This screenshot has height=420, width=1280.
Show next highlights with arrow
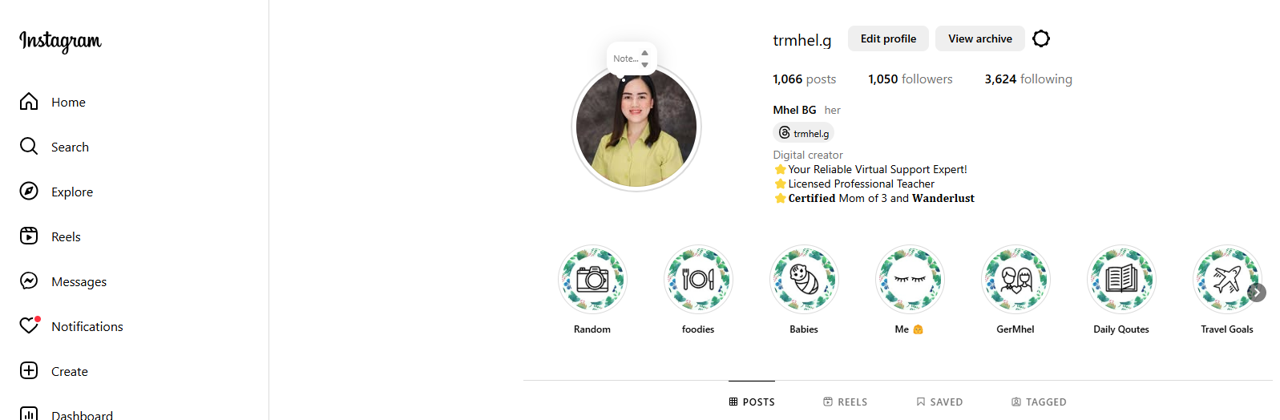pyautogui.click(x=1257, y=292)
